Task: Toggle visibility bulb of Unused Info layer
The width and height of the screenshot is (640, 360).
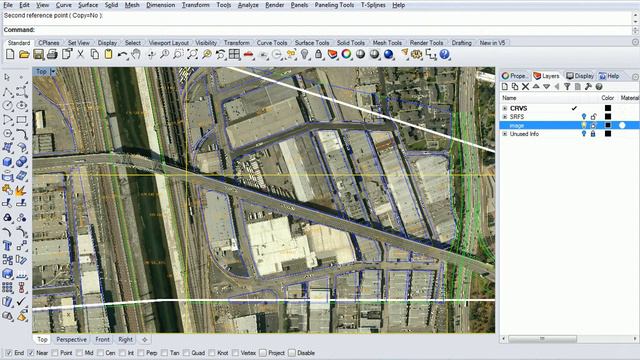Action: click(x=584, y=133)
